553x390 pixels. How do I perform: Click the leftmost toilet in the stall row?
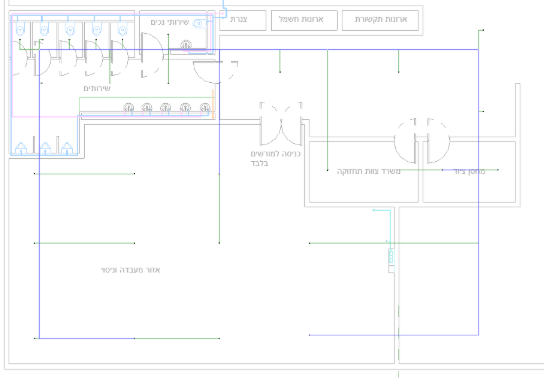point(20,30)
